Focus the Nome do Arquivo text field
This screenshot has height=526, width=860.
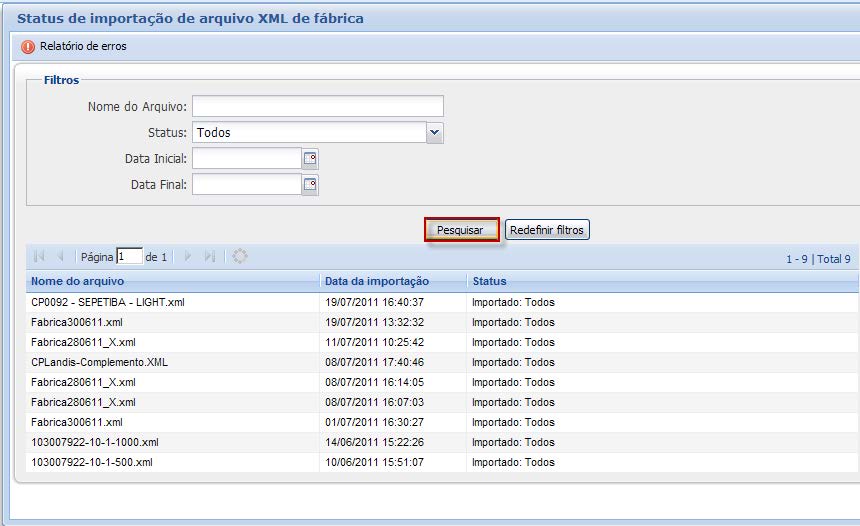point(317,106)
